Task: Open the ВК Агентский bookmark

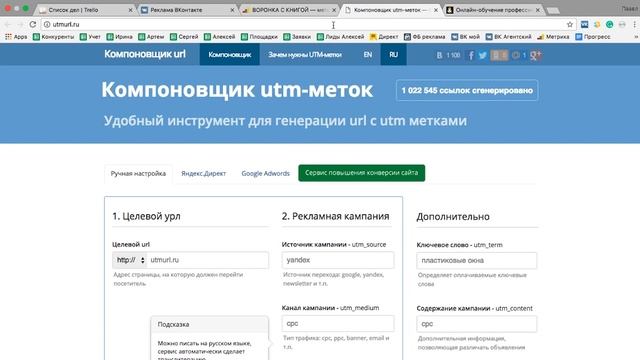Action: point(508,37)
